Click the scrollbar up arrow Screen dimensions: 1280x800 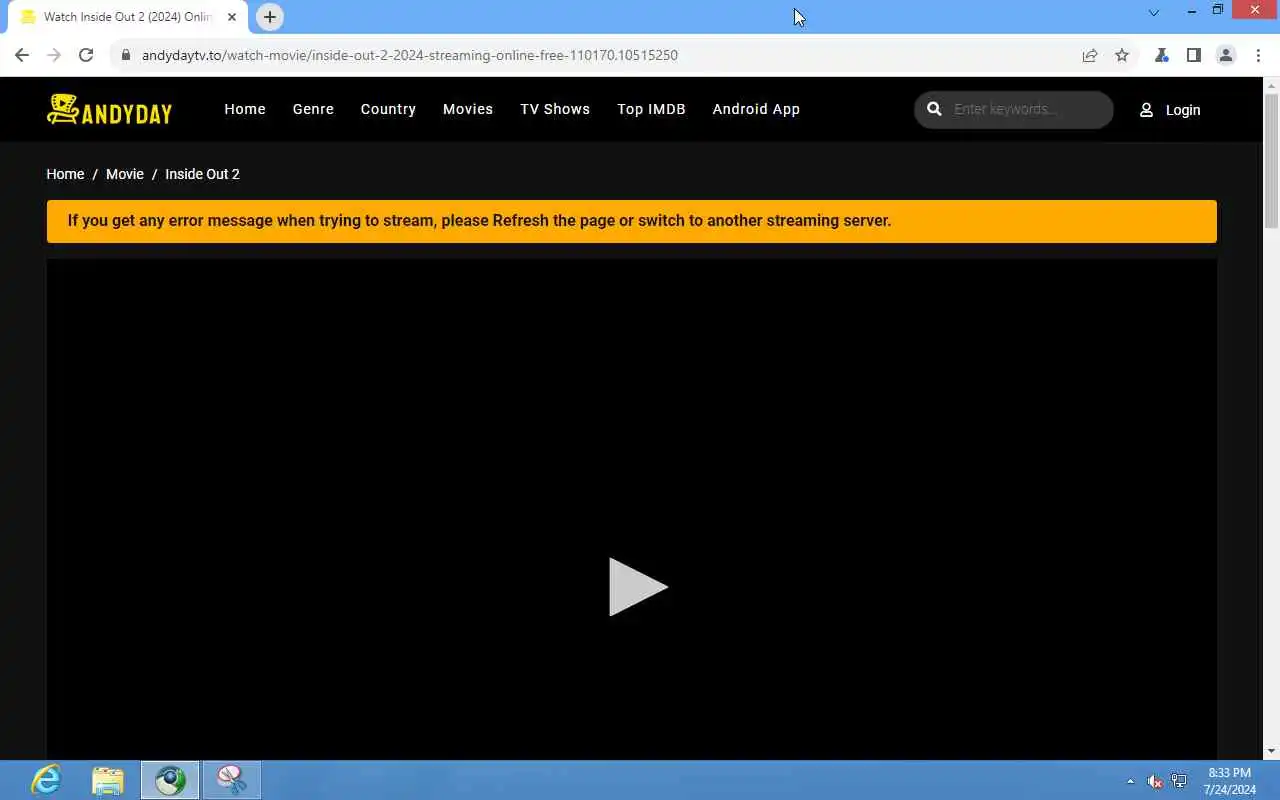point(1271,85)
